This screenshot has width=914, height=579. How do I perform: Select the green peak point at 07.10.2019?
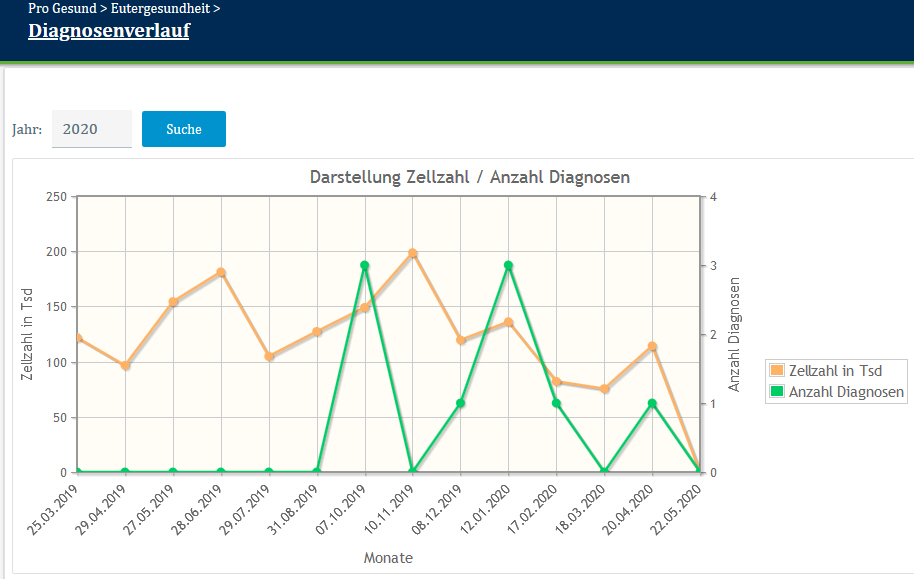click(x=364, y=266)
